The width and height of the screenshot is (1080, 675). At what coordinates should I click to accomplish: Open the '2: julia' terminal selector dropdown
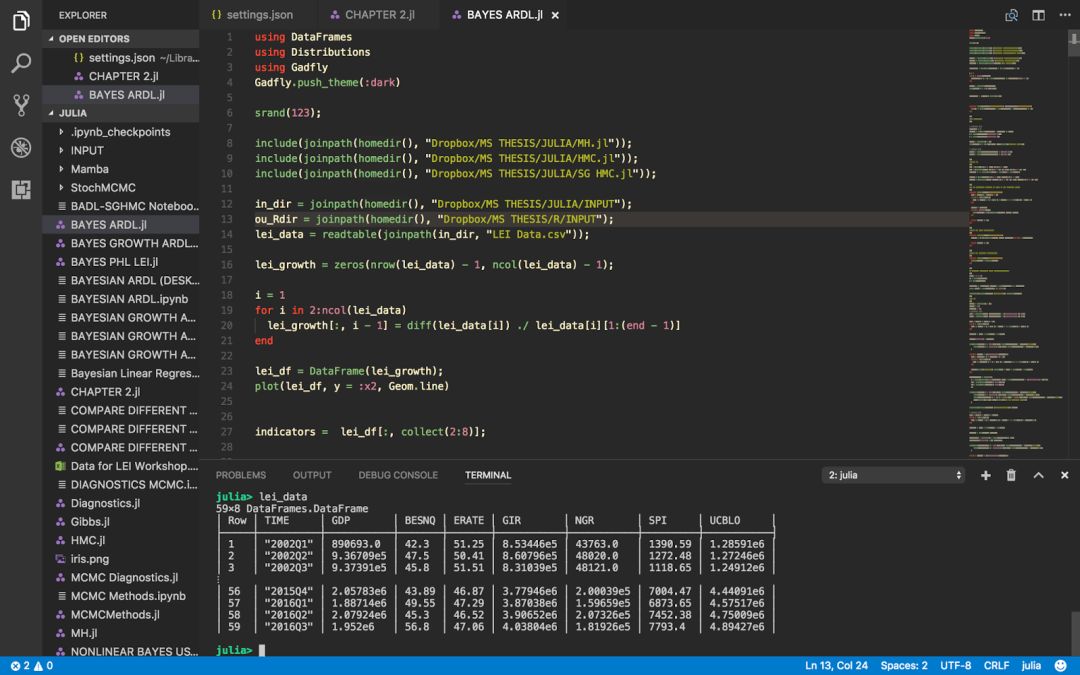click(893, 475)
